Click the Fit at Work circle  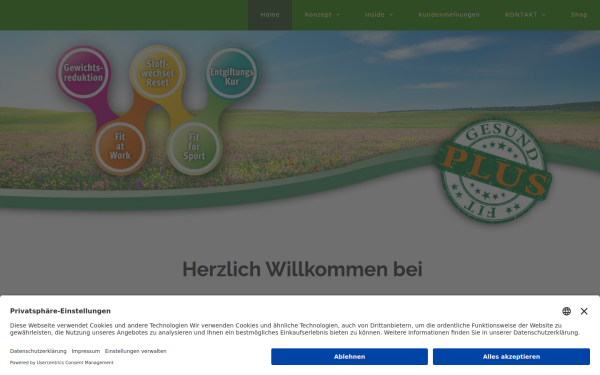[x=120, y=147]
